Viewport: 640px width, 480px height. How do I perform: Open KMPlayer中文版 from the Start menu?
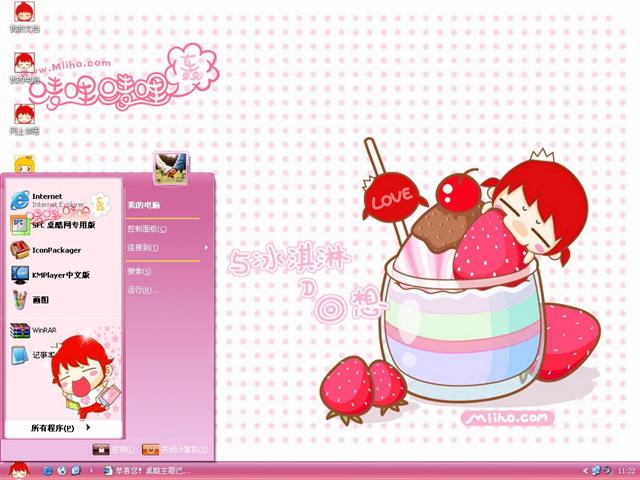click(x=50, y=275)
